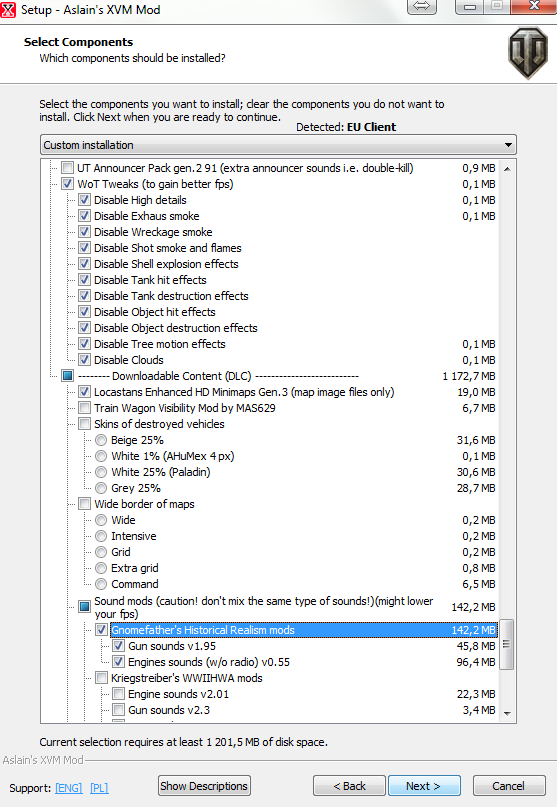Close the Setup window

[533, 6]
